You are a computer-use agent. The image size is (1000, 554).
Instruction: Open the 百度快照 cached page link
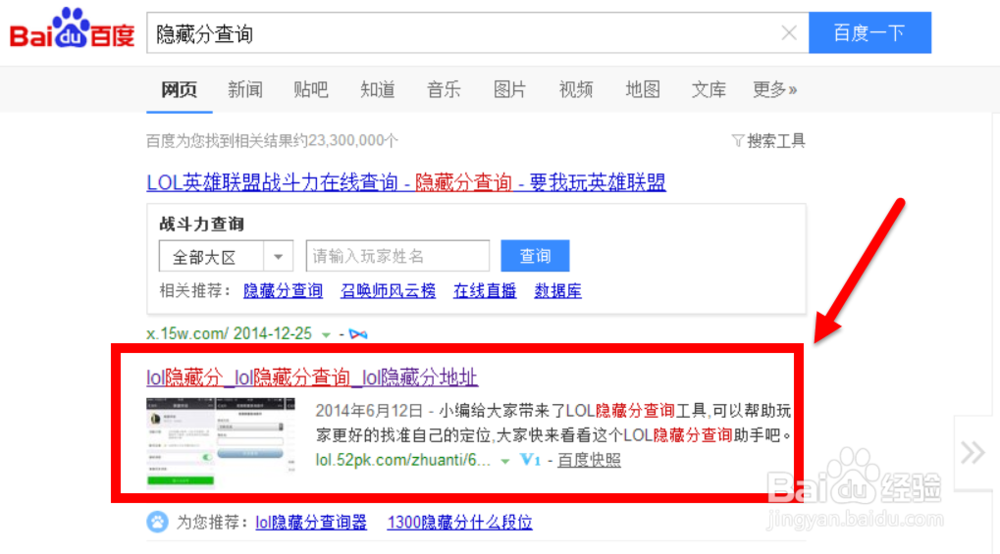click(x=589, y=460)
